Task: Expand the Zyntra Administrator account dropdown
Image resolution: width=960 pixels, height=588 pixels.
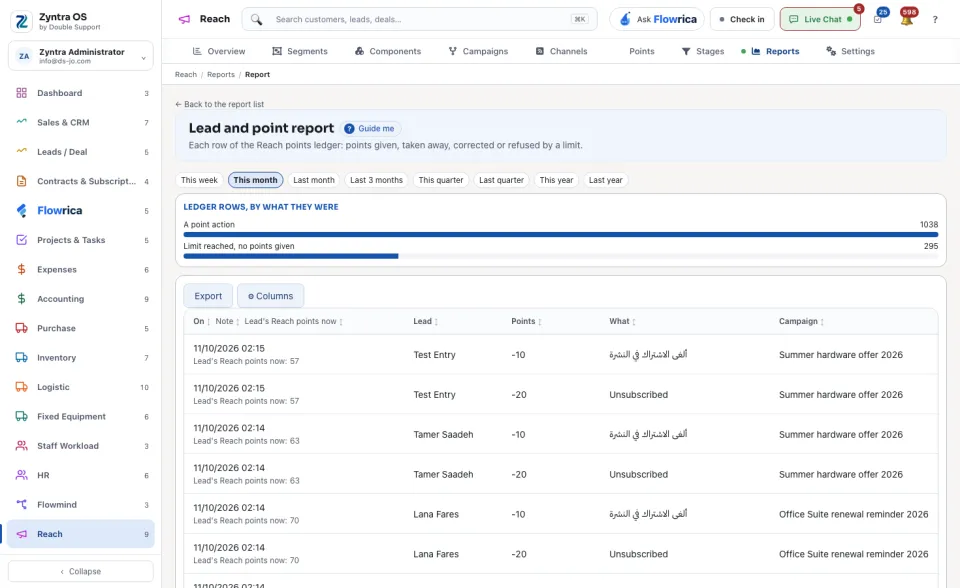Action: 81,56
